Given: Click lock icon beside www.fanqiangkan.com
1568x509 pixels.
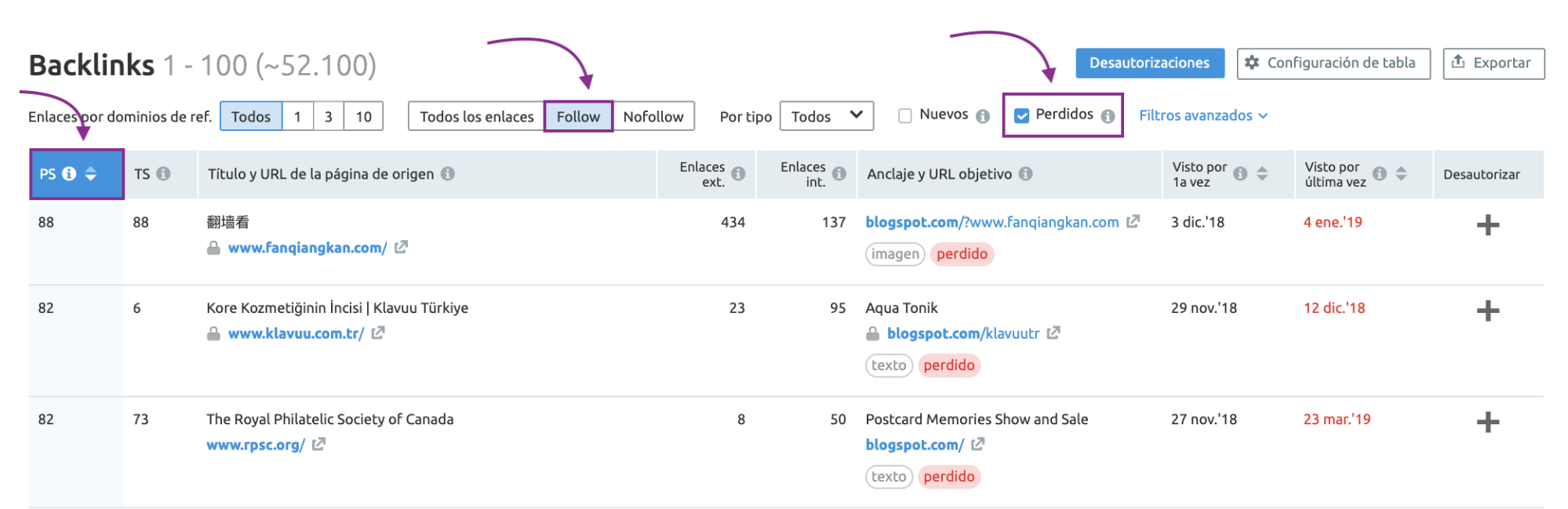Looking at the screenshot, I should tap(213, 248).
